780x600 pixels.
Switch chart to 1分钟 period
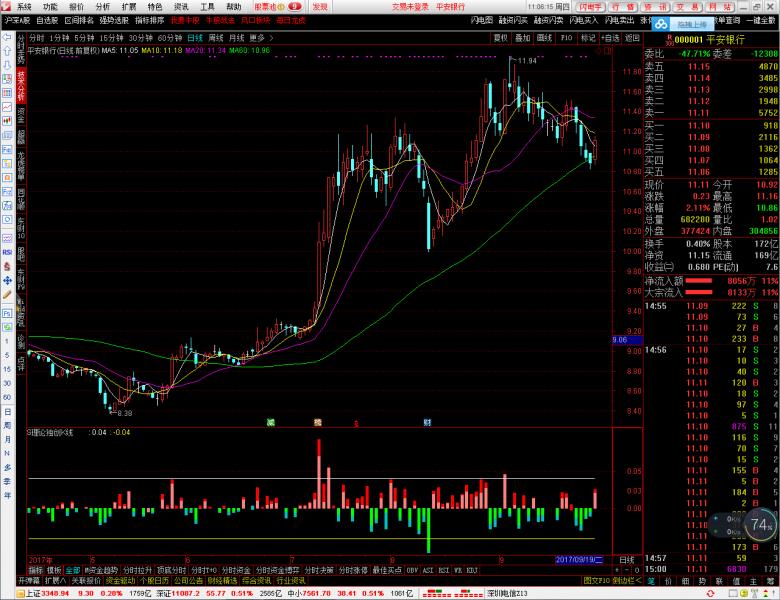[x=59, y=38]
